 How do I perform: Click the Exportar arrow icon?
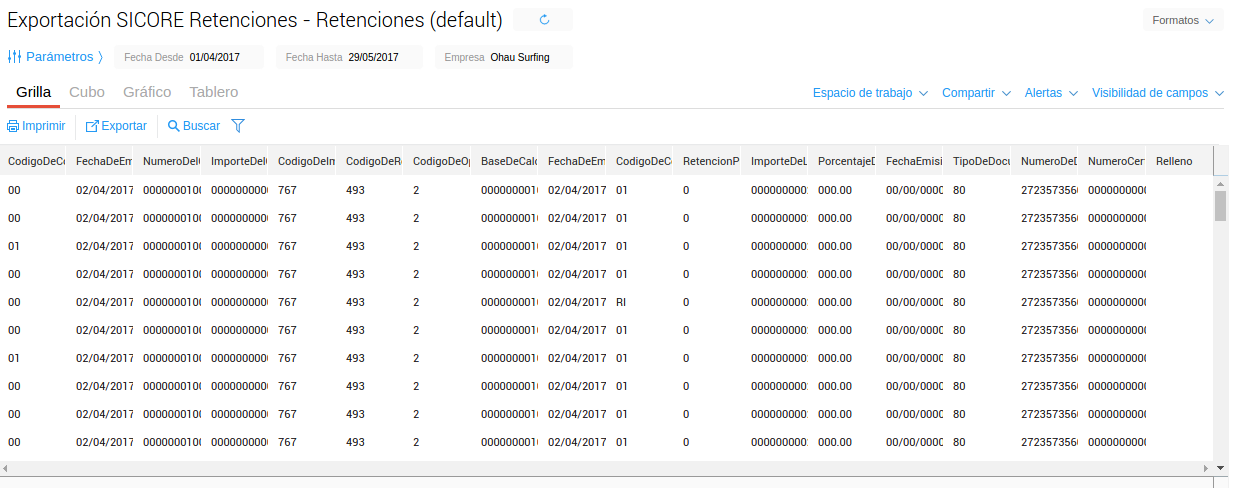pos(92,127)
